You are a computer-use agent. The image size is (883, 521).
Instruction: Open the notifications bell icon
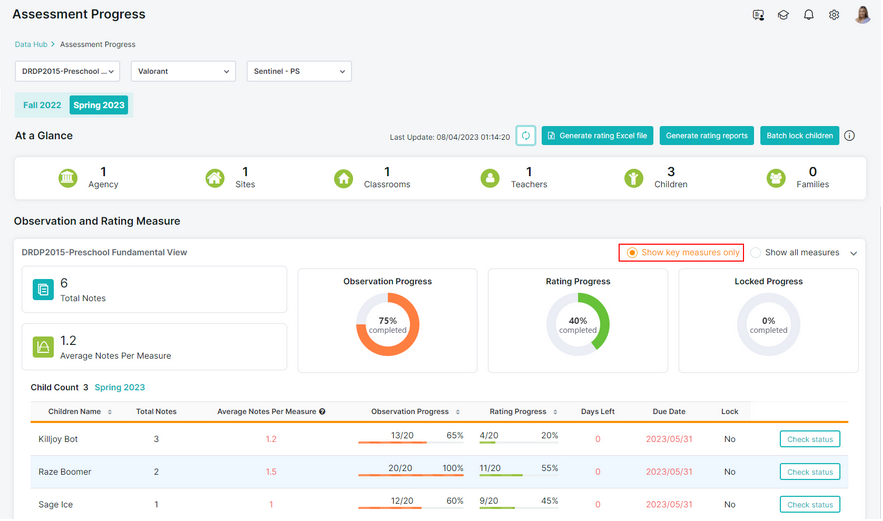pyautogui.click(x=808, y=15)
